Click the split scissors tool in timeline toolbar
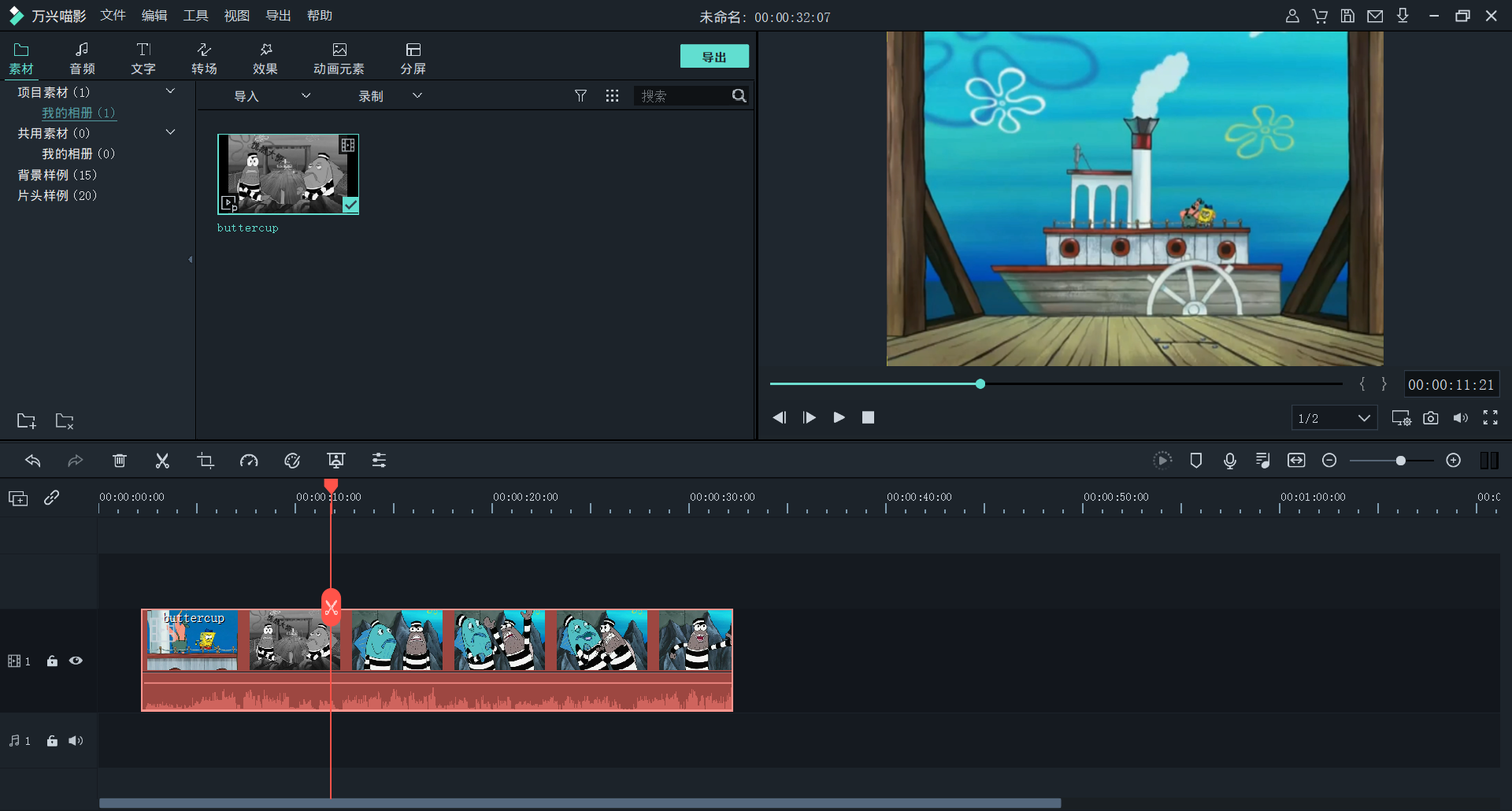The width and height of the screenshot is (1512, 811). click(162, 461)
